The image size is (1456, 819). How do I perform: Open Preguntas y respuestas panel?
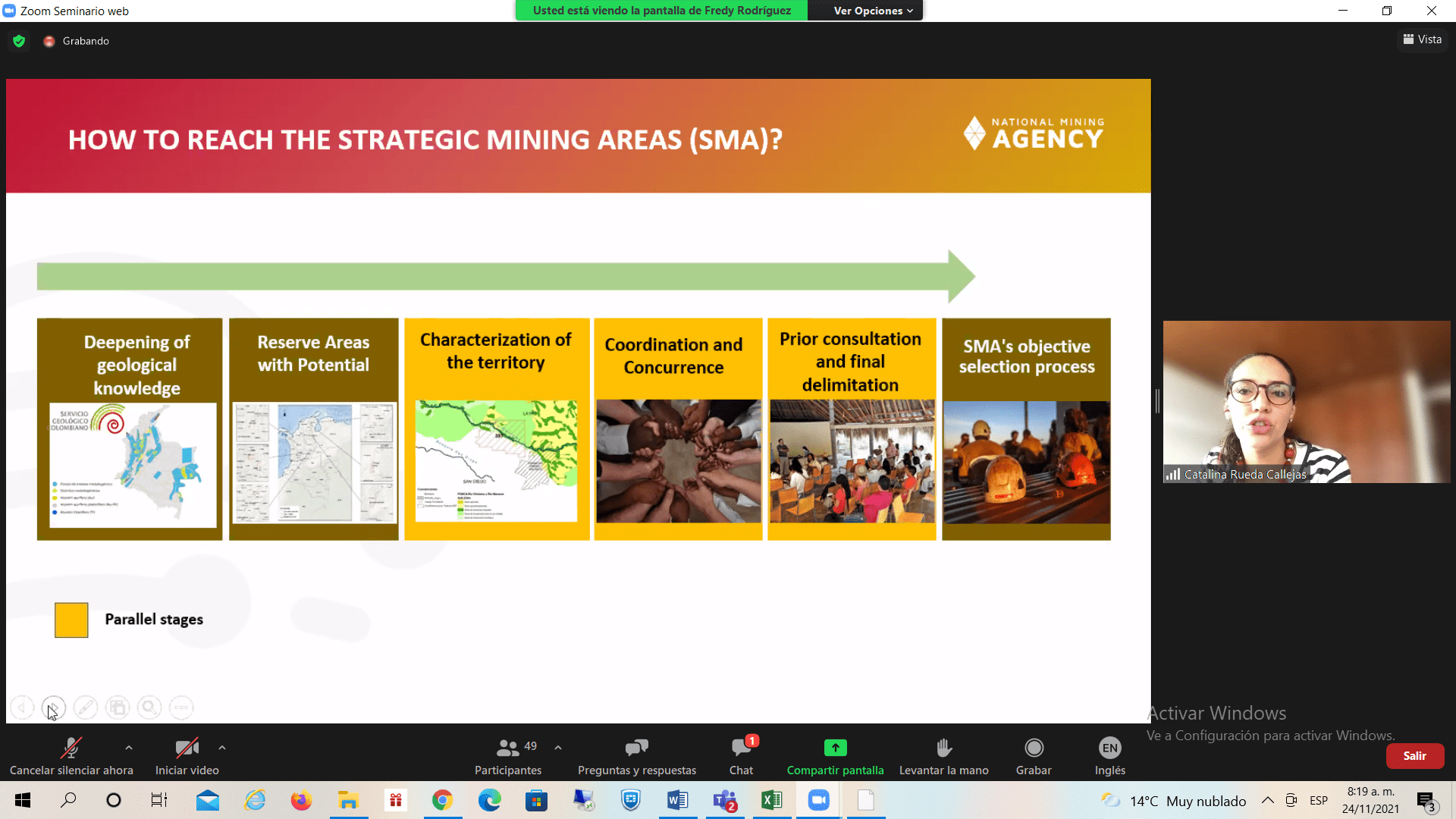(637, 756)
